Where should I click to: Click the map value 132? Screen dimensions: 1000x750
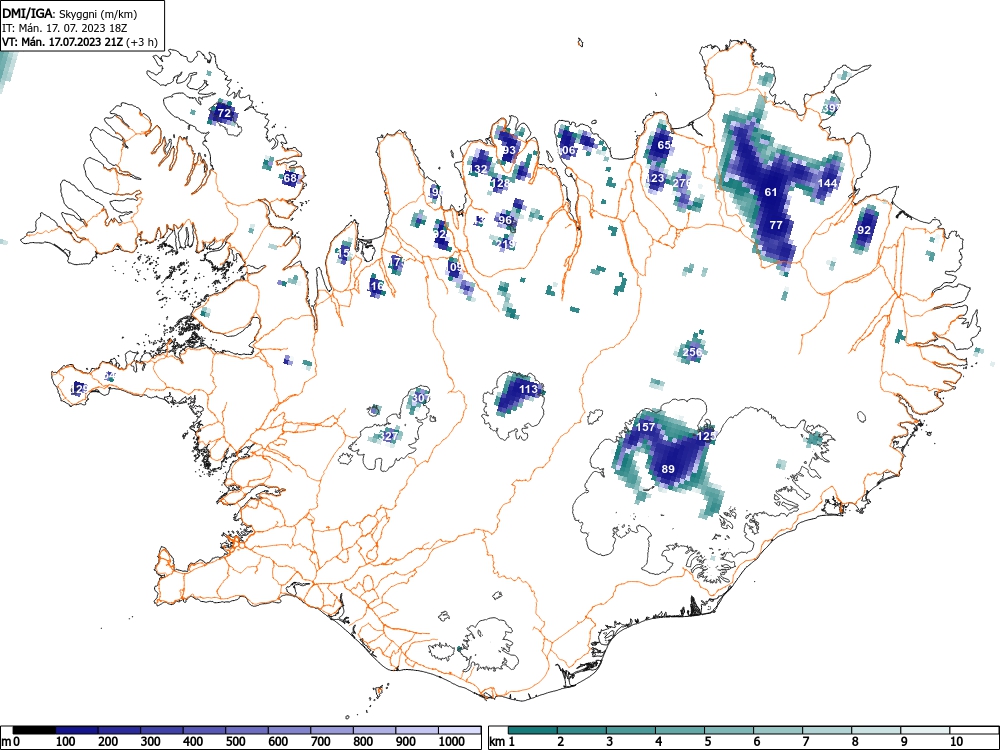coord(479,169)
